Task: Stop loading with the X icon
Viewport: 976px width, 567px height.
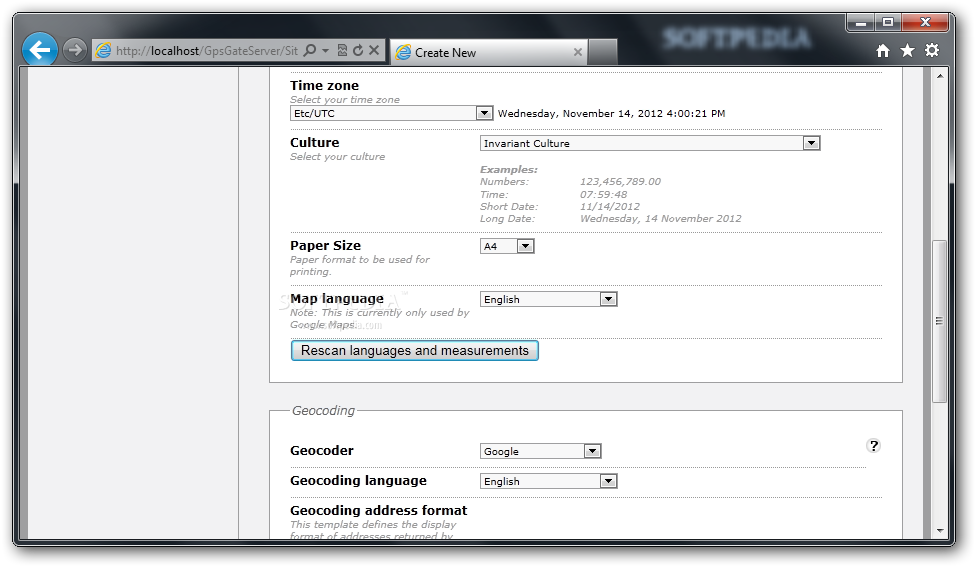Action: pos(374,50)
